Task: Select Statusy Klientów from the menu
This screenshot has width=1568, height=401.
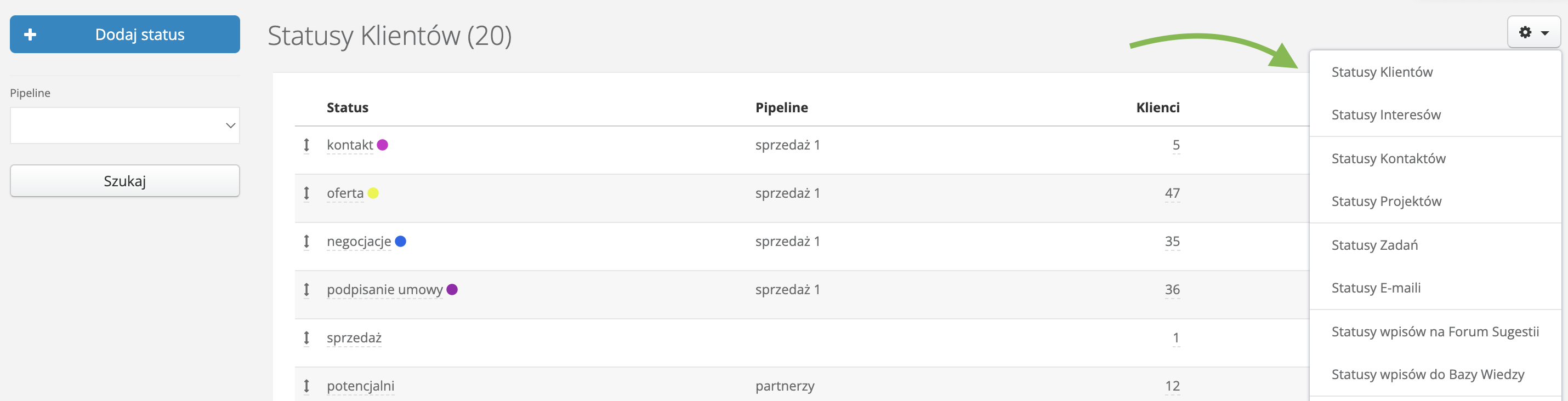Action: point(1382,72)
